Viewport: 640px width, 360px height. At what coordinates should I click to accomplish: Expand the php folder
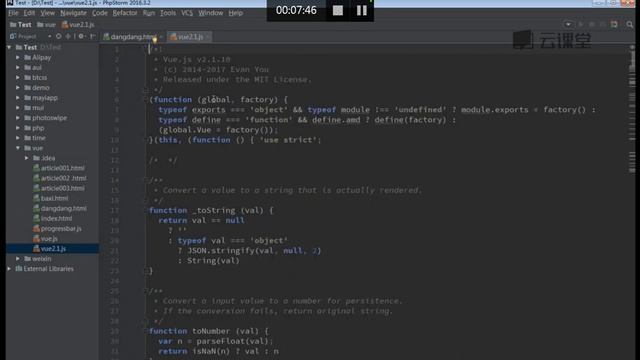point(18,128)
